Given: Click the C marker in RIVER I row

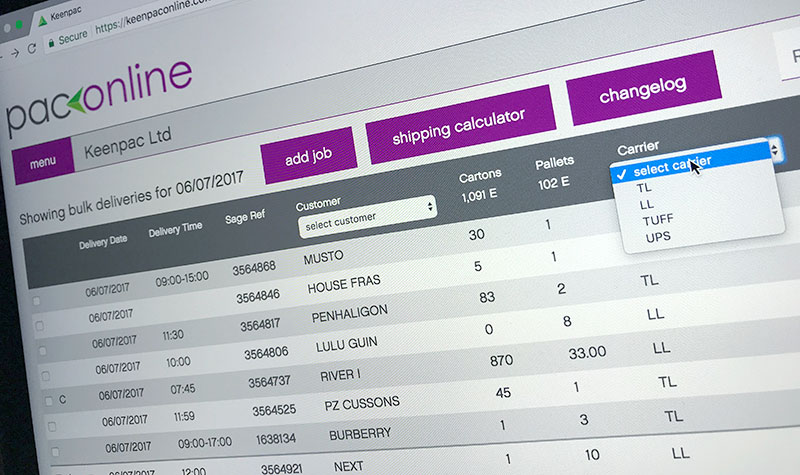Looking at the screenshot, I should (62, 399).
